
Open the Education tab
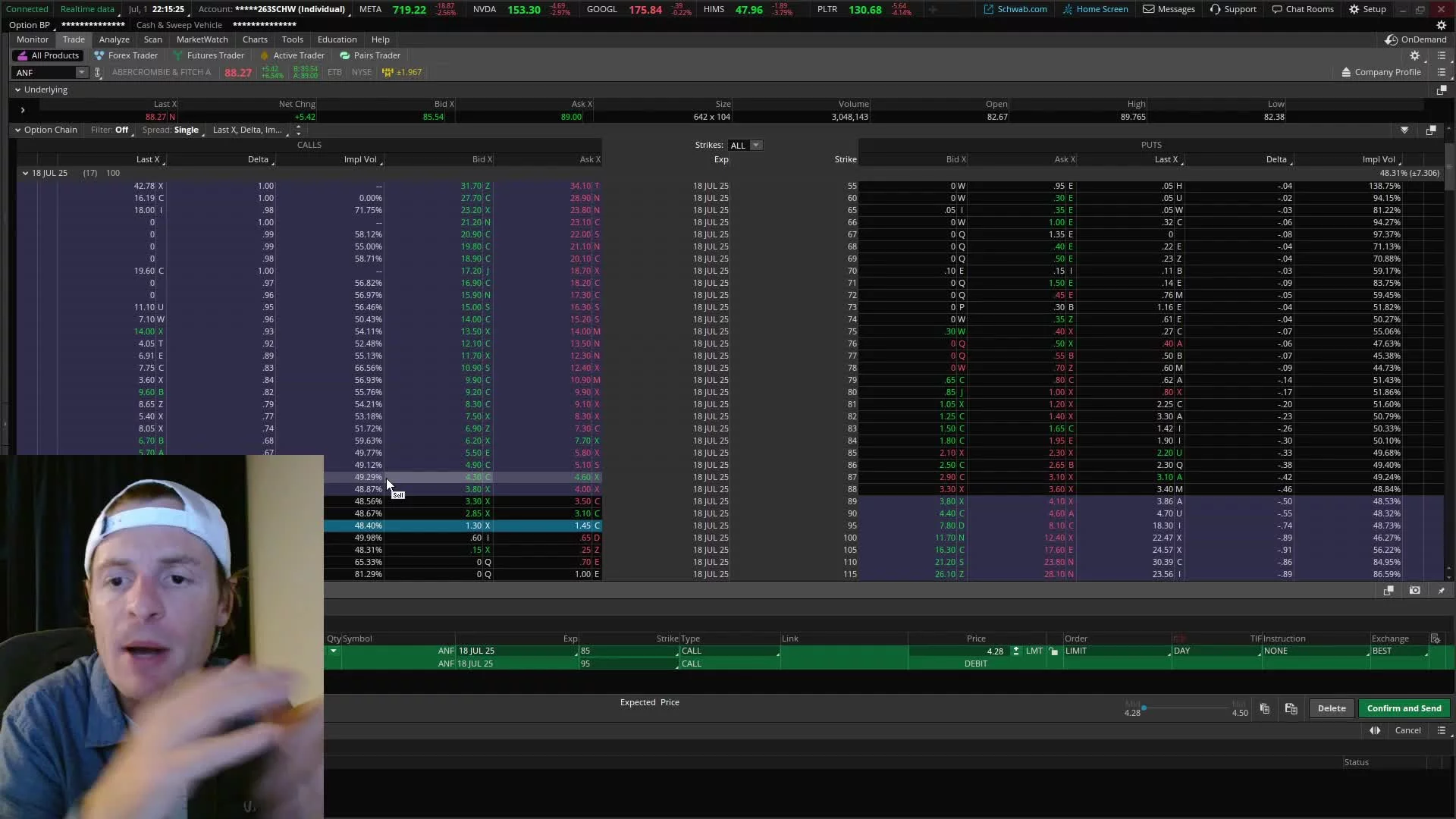(x=337, y=39)
